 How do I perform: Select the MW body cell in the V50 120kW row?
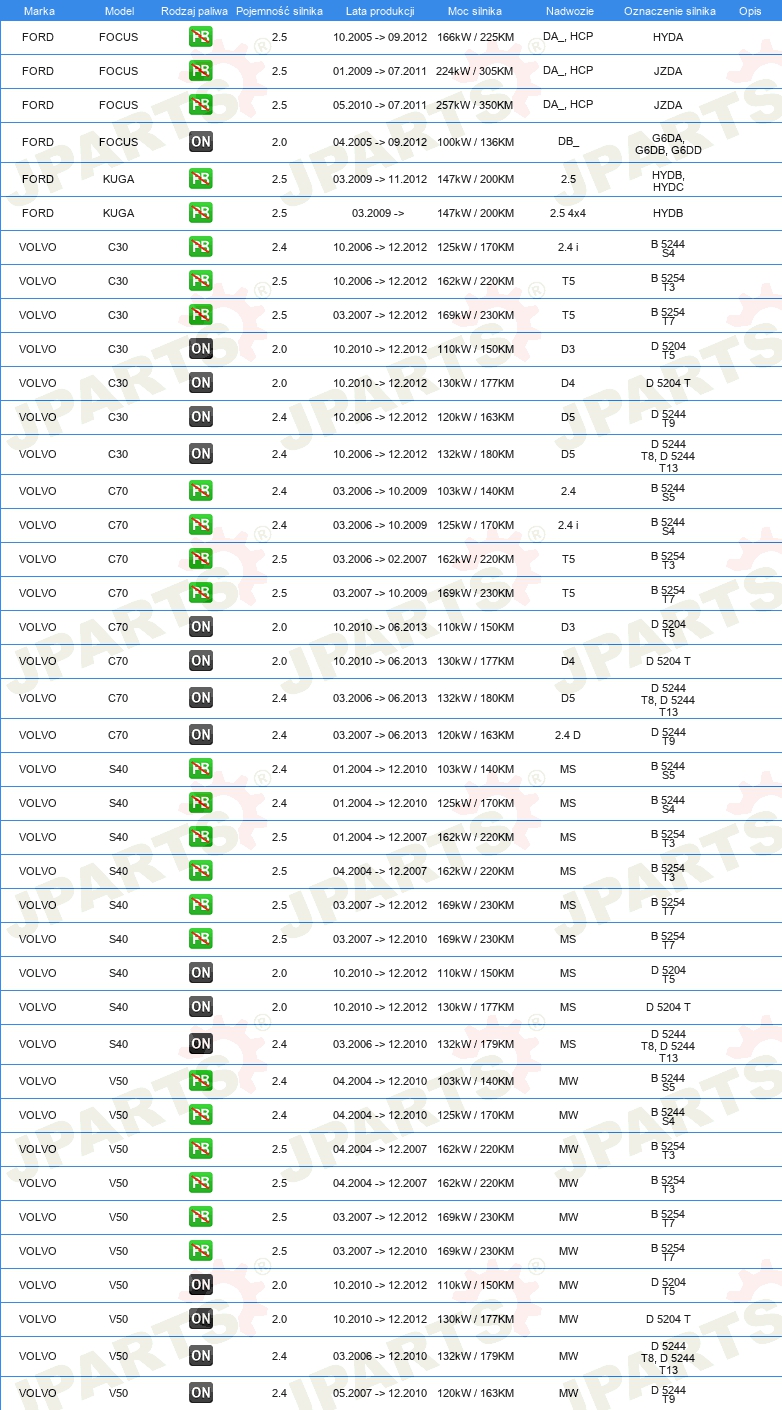point(568,1393)
